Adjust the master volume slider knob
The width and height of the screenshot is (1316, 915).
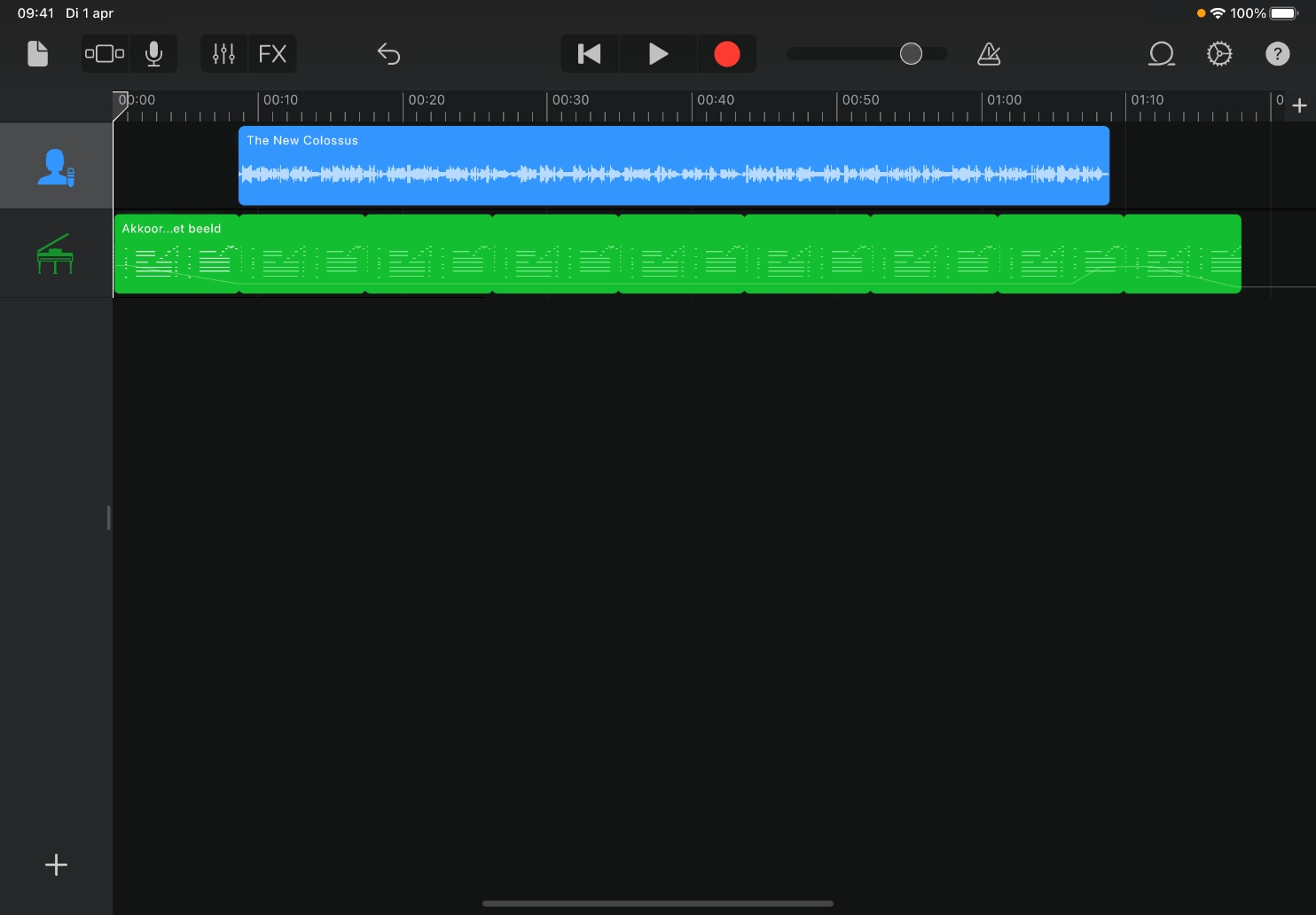[x=911, y=54]
